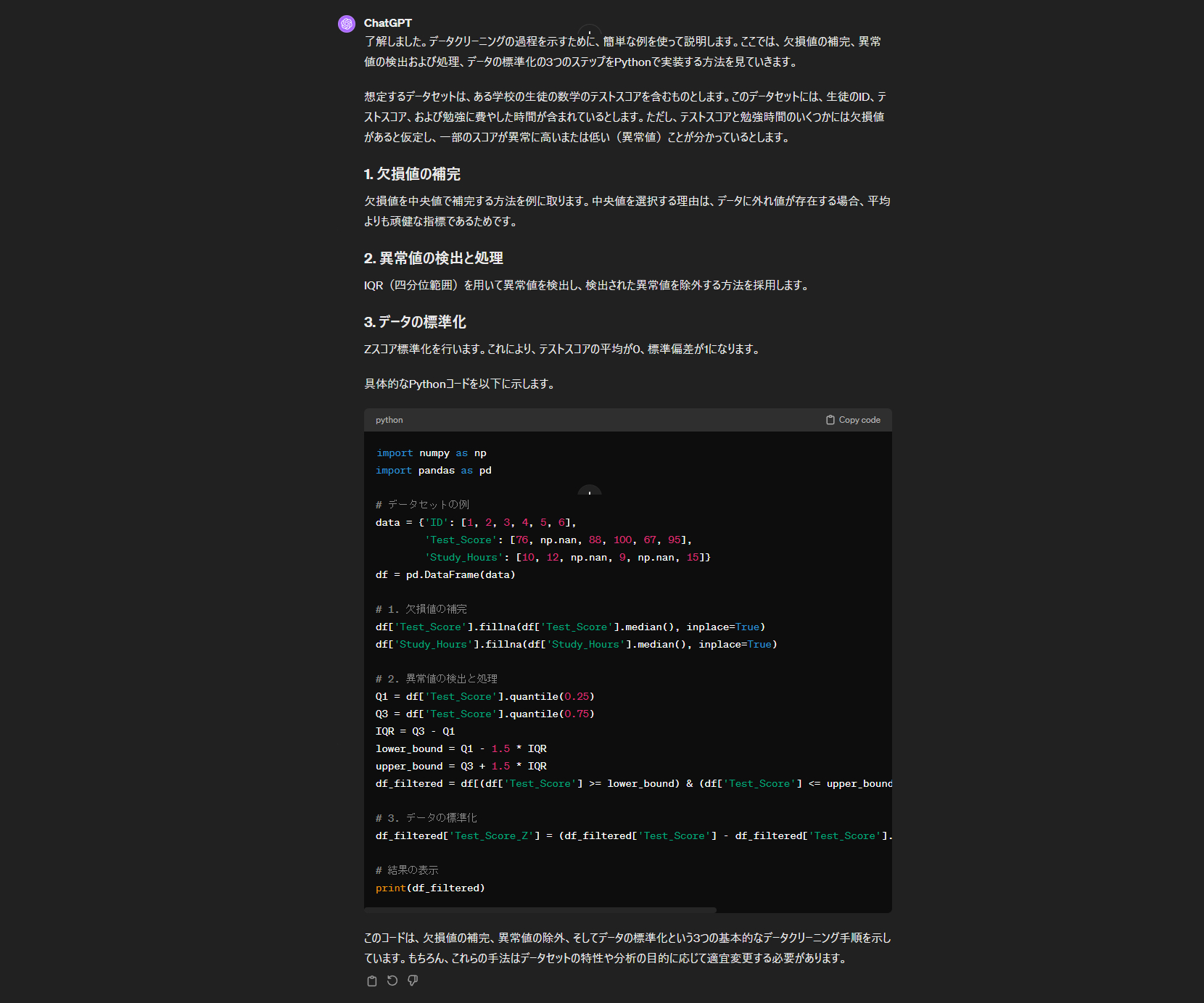Mark the response bad with the thumbs-down icon
Image resolution: width=1204 pixels, height=1003 pixels.
pyautogui.click(x=413, y=981)
